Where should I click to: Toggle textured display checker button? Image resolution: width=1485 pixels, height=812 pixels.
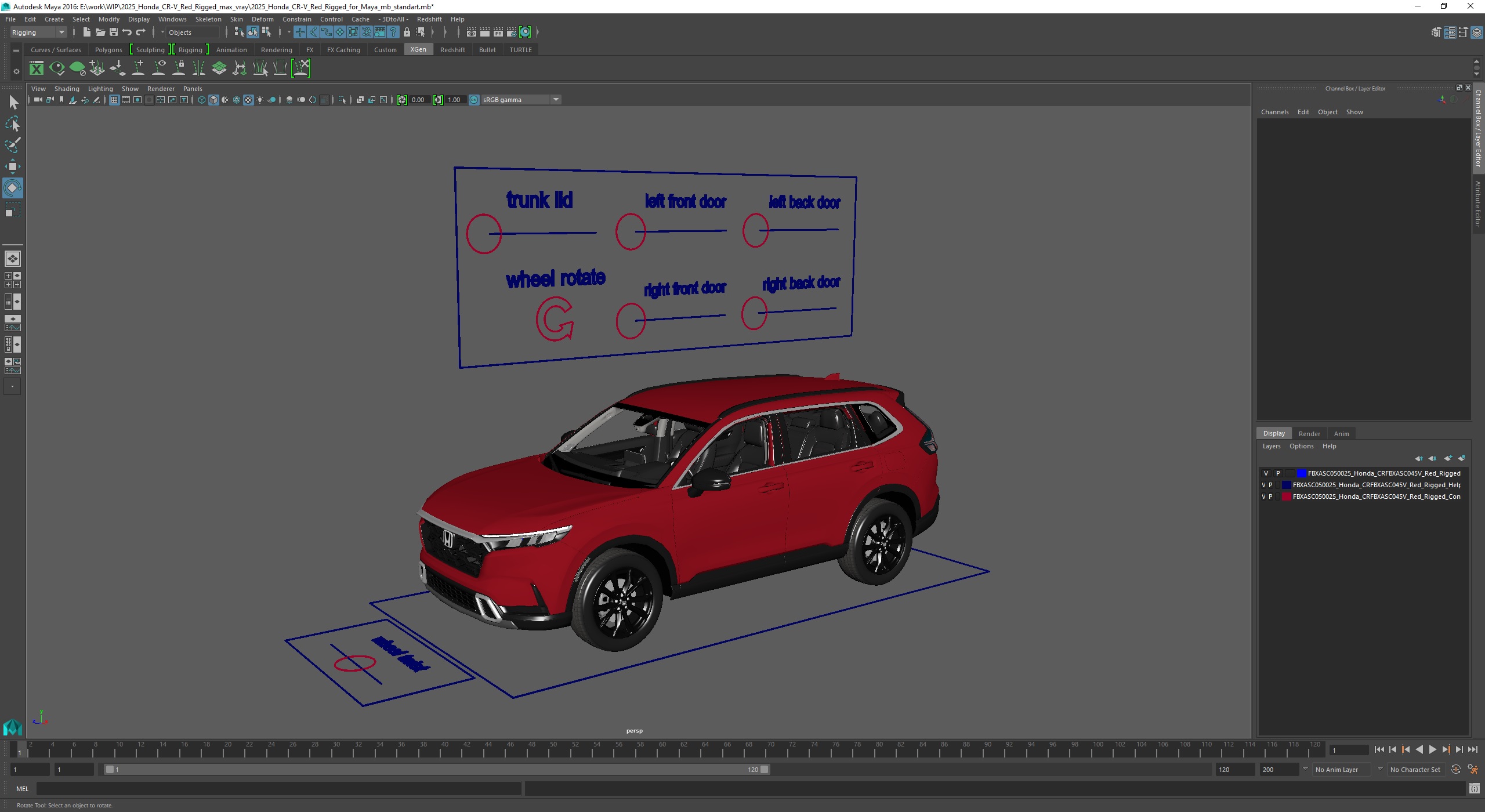click(248, 100)
